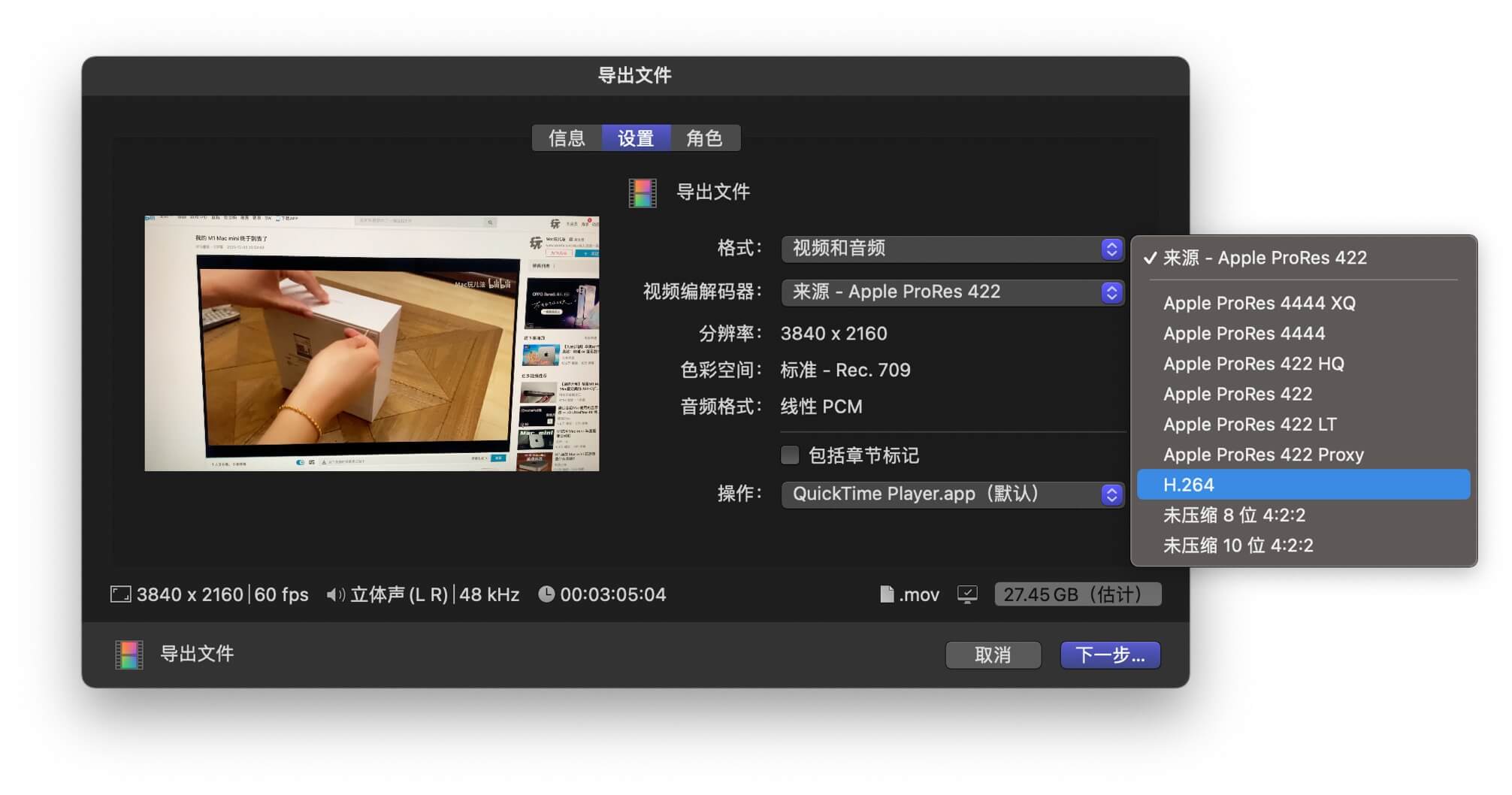Click the 导出文件 title bar text

click(635, 75)
